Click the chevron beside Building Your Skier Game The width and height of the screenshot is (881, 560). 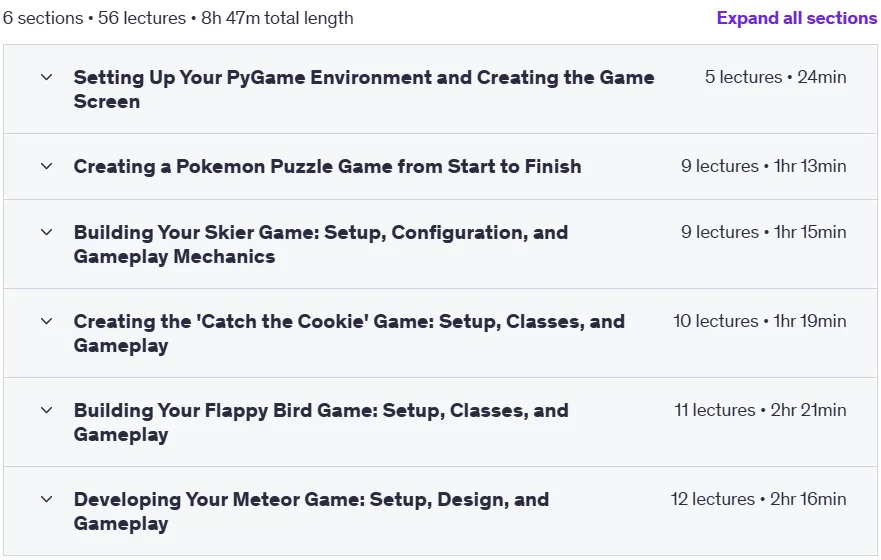pyautogui.click(x=47, y=232)
